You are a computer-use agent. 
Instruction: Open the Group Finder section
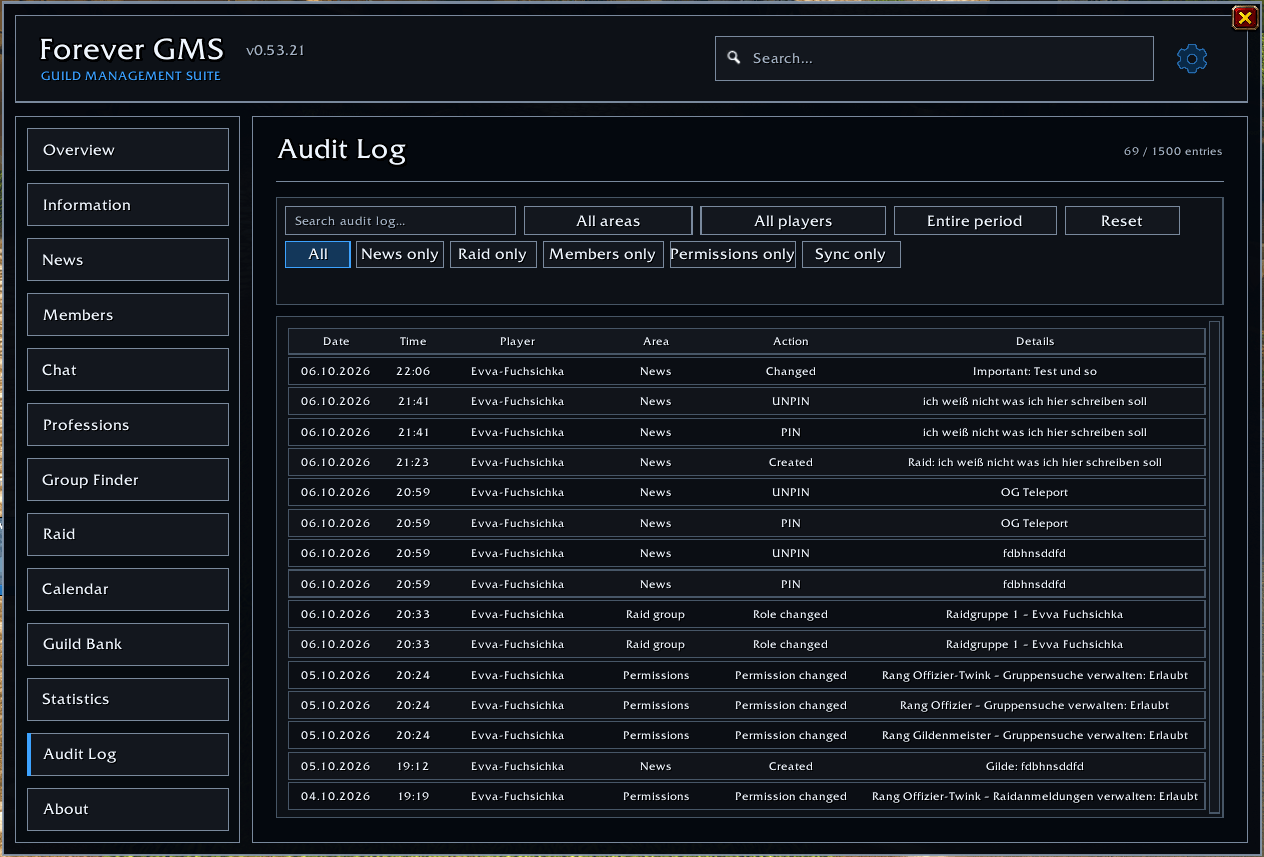tap(128, 480)
